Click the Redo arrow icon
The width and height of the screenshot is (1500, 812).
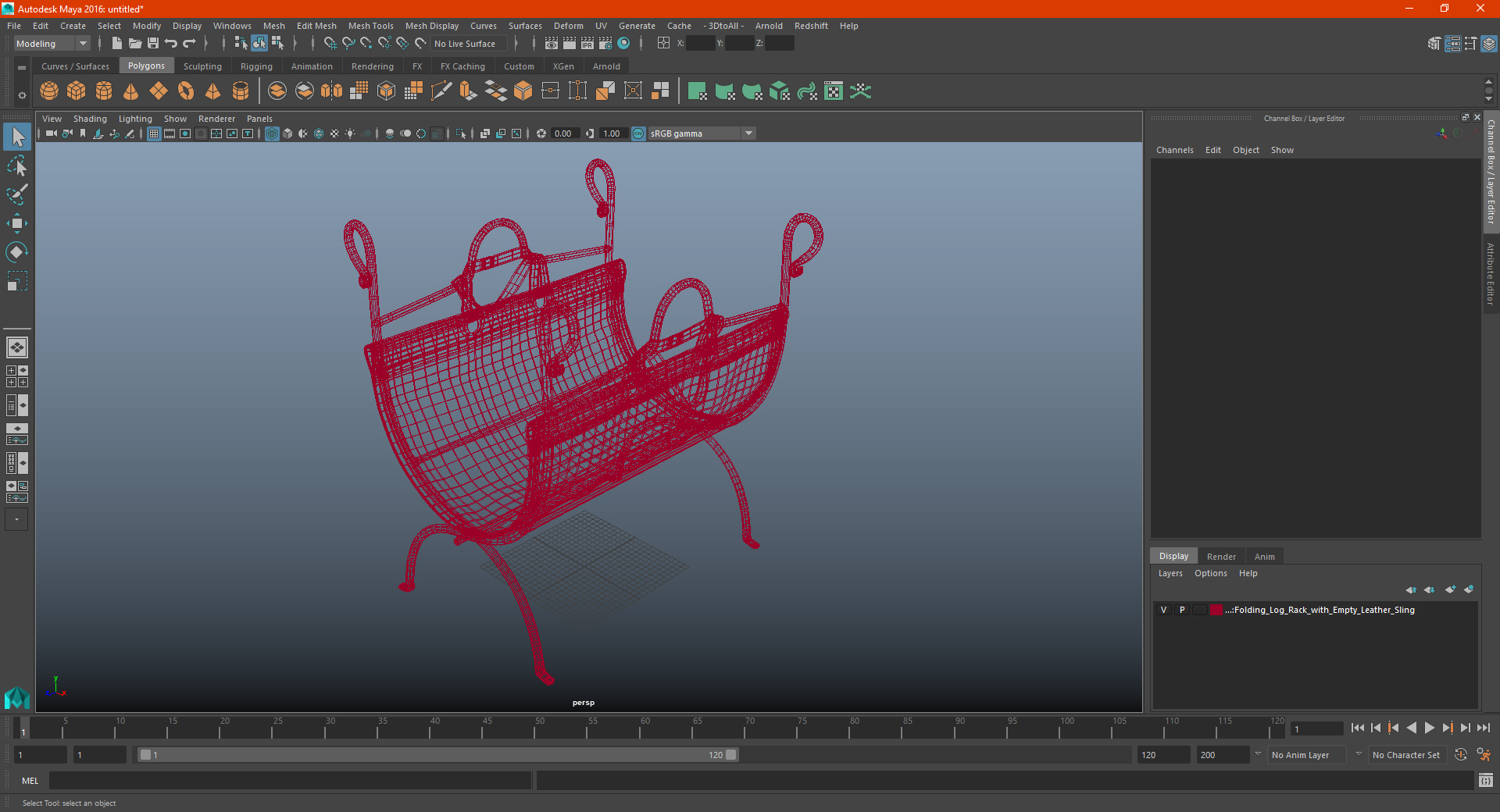[x=189, y=44]
